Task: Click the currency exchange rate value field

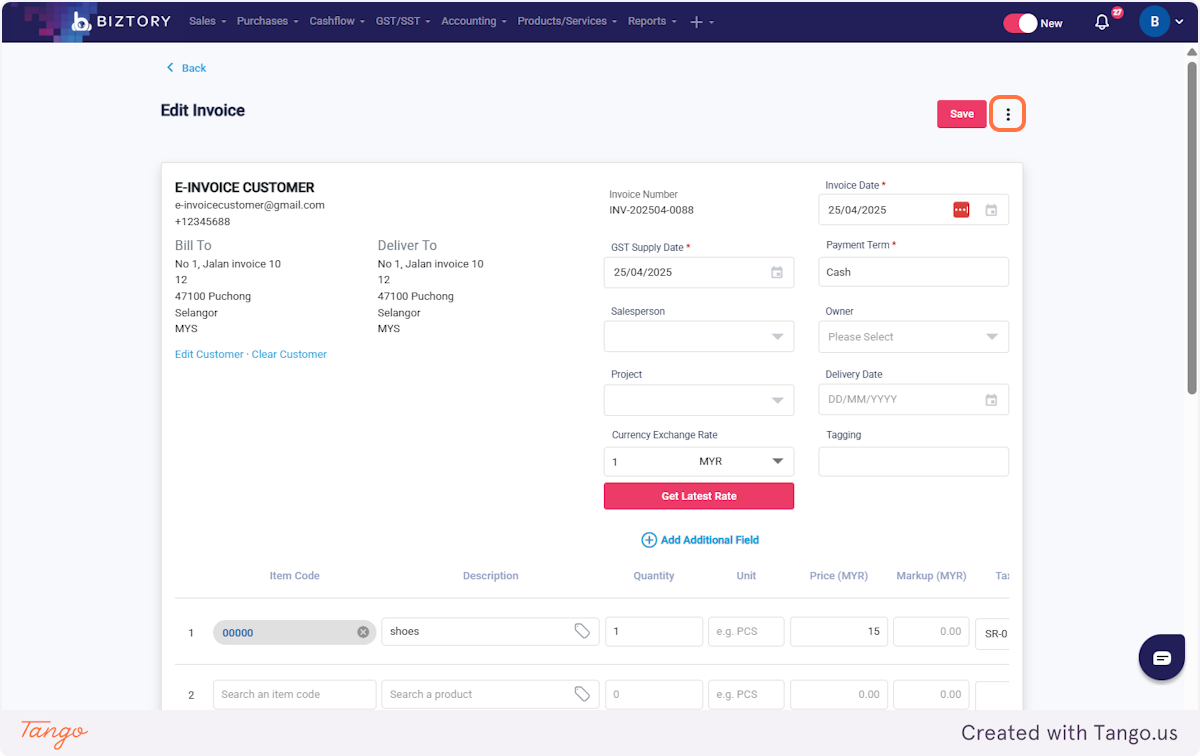Action: click(650, 461)
